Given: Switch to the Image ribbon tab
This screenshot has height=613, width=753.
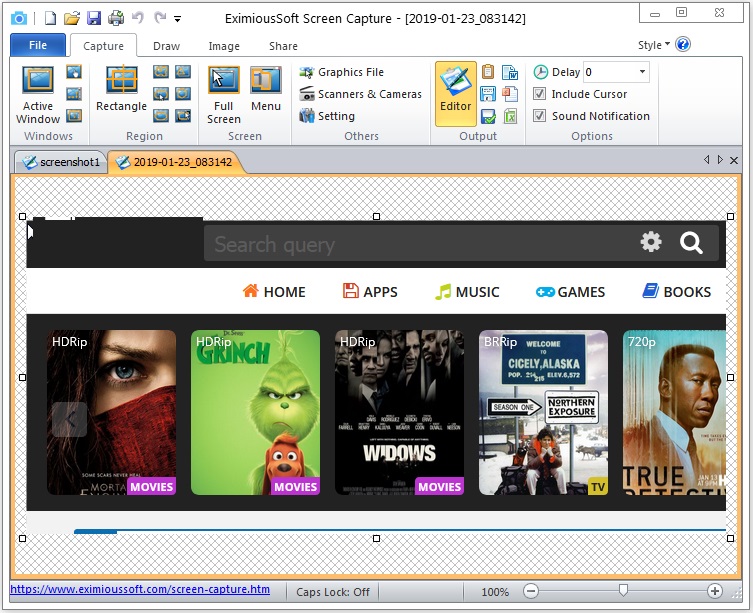Looking at the screenshot, I should tap(224, 46).
